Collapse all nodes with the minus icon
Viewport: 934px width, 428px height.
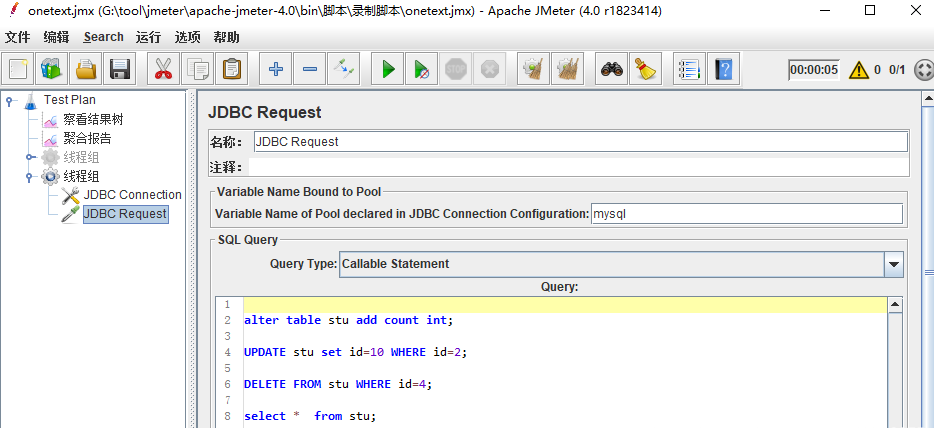pos(310,69)
